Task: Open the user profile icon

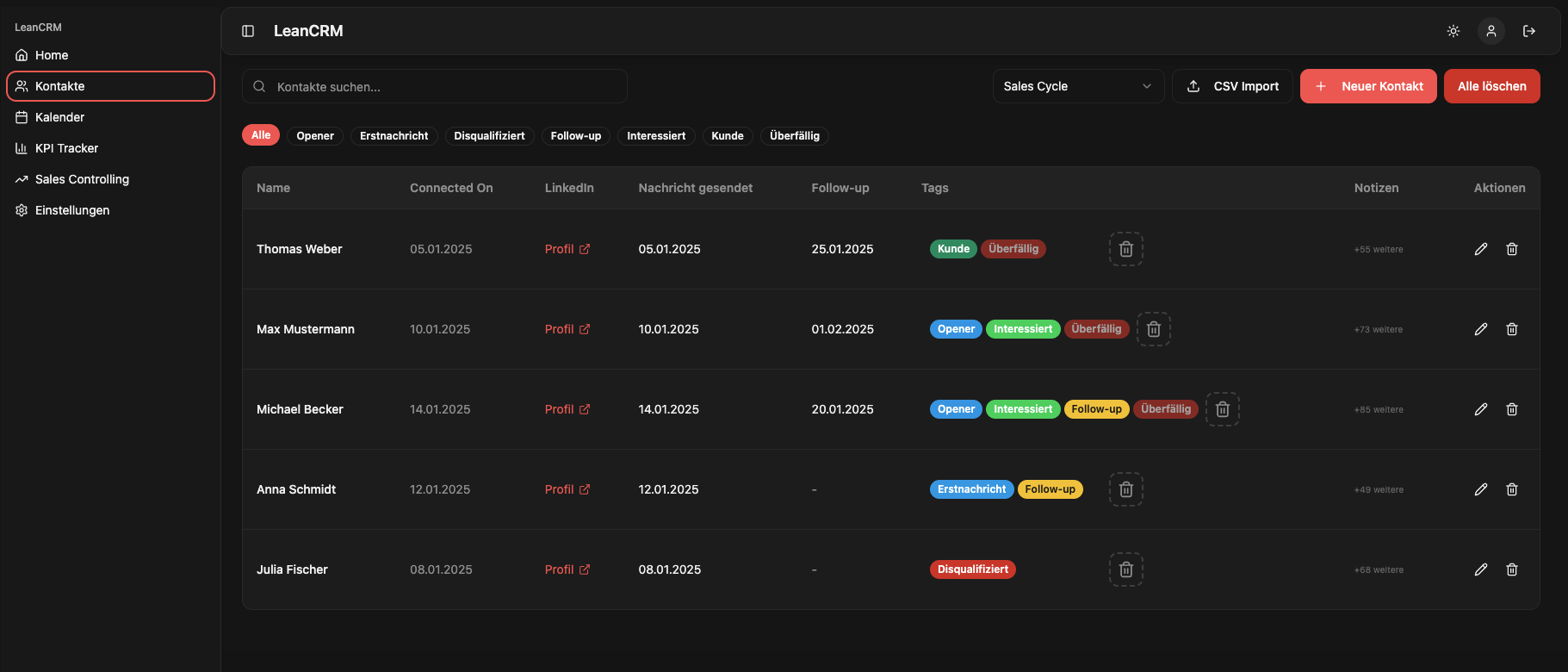Action: (x=1491, y=31)
